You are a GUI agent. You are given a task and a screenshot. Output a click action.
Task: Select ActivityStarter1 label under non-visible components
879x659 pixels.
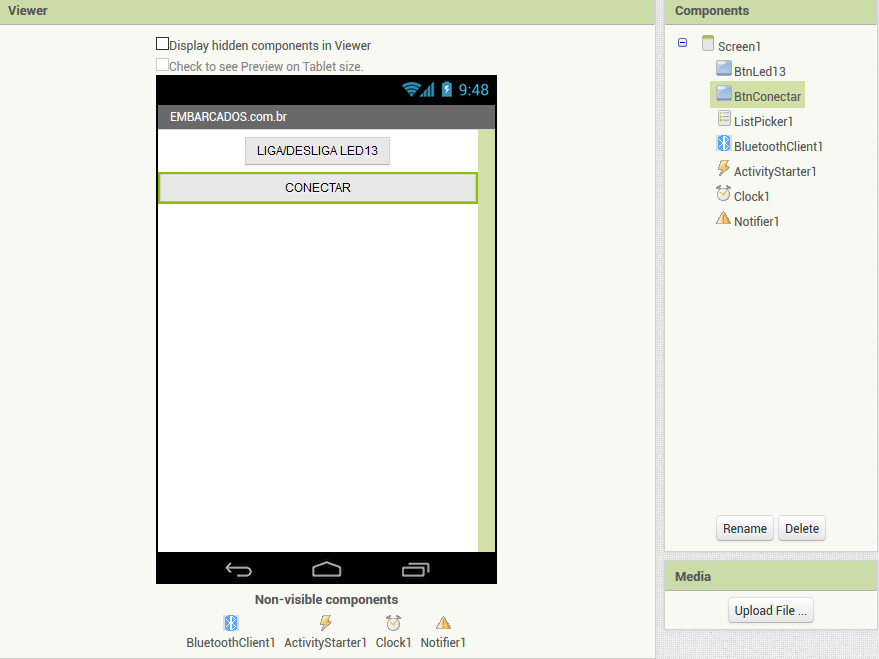tap(325, 643)
